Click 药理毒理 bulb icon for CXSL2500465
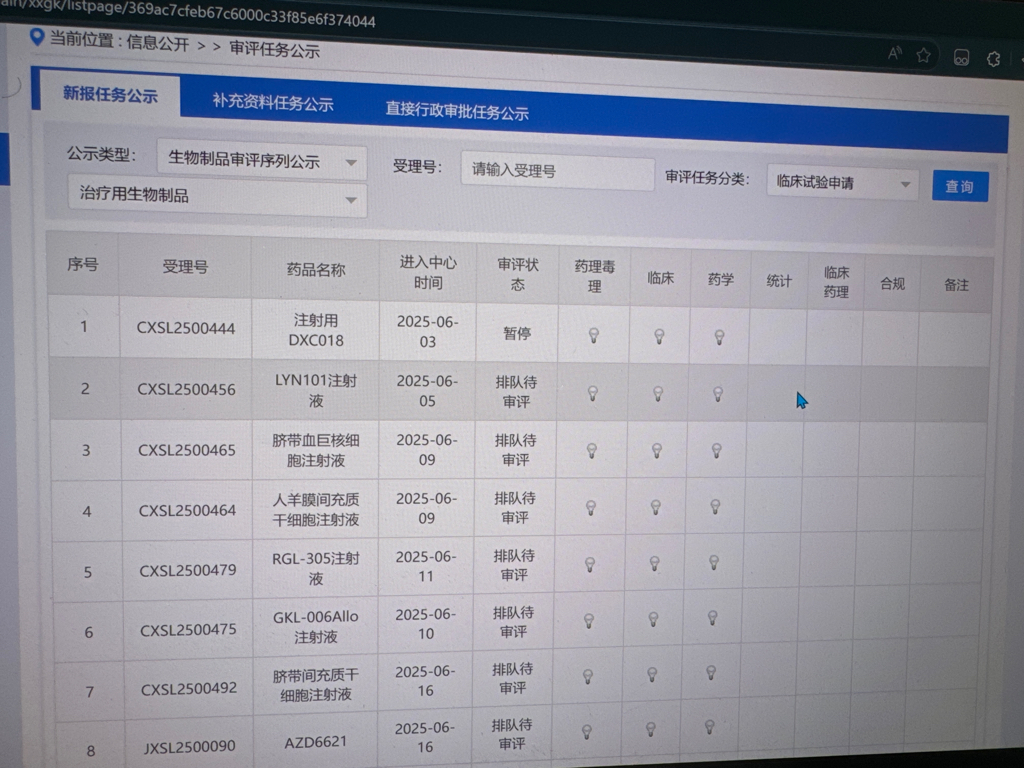 click(592, 451)
